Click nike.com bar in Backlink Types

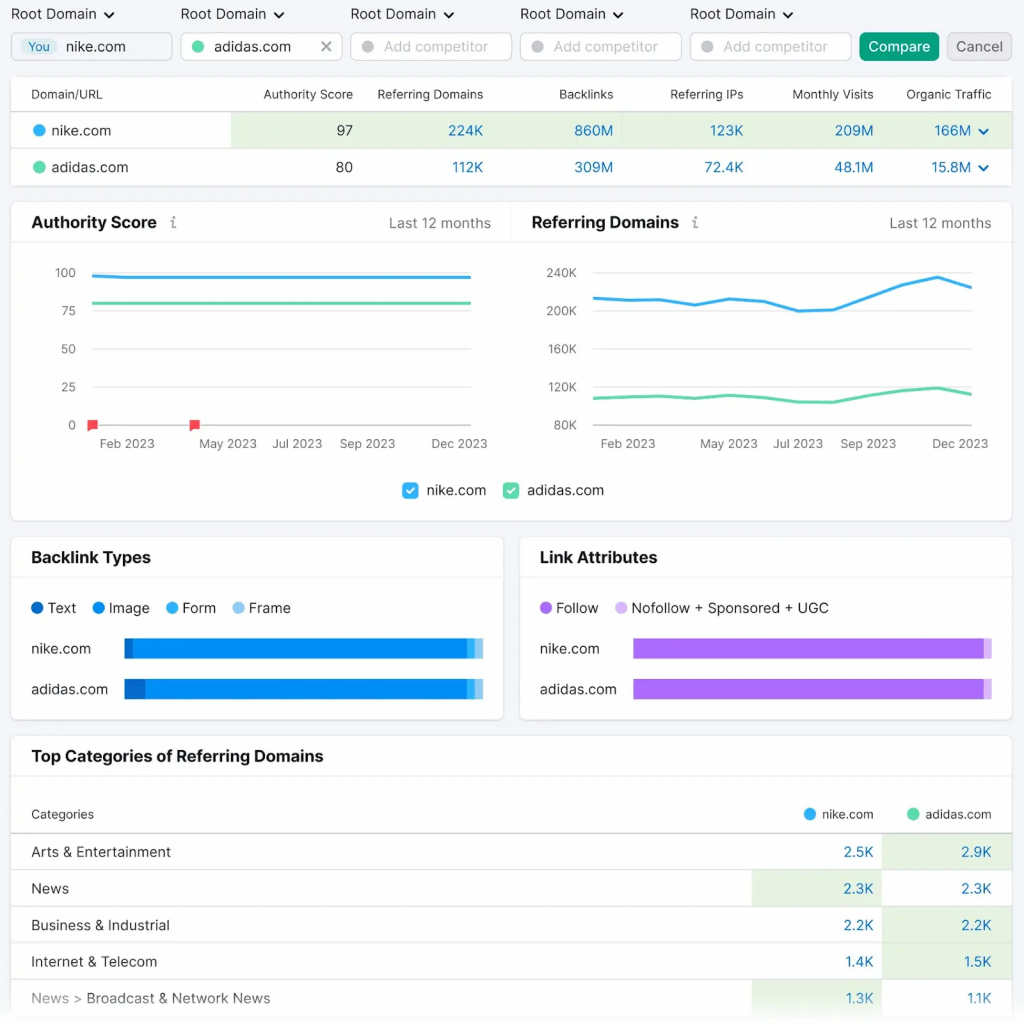300,649
